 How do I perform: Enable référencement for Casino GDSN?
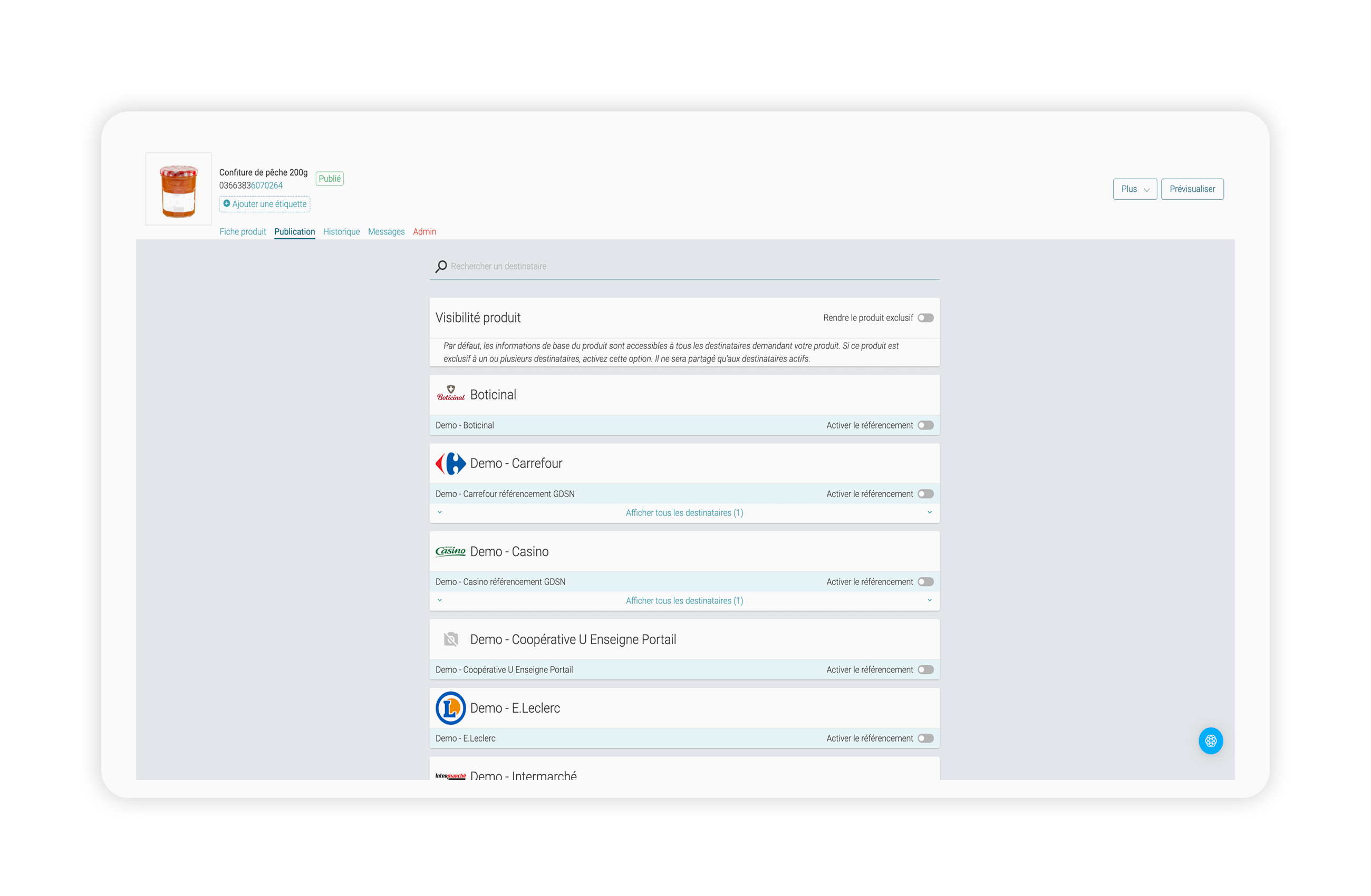point(925,581)
